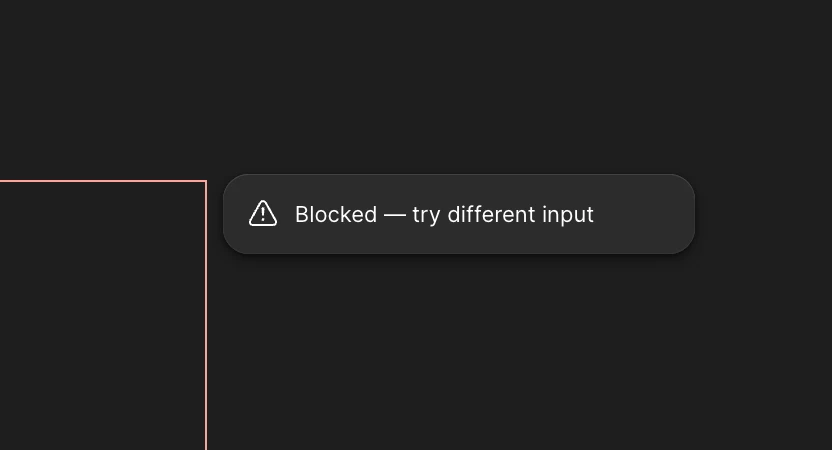
Task: Click the "Blocked — try different input" message text
Action: pyautogui.click(x=444, y=214)
